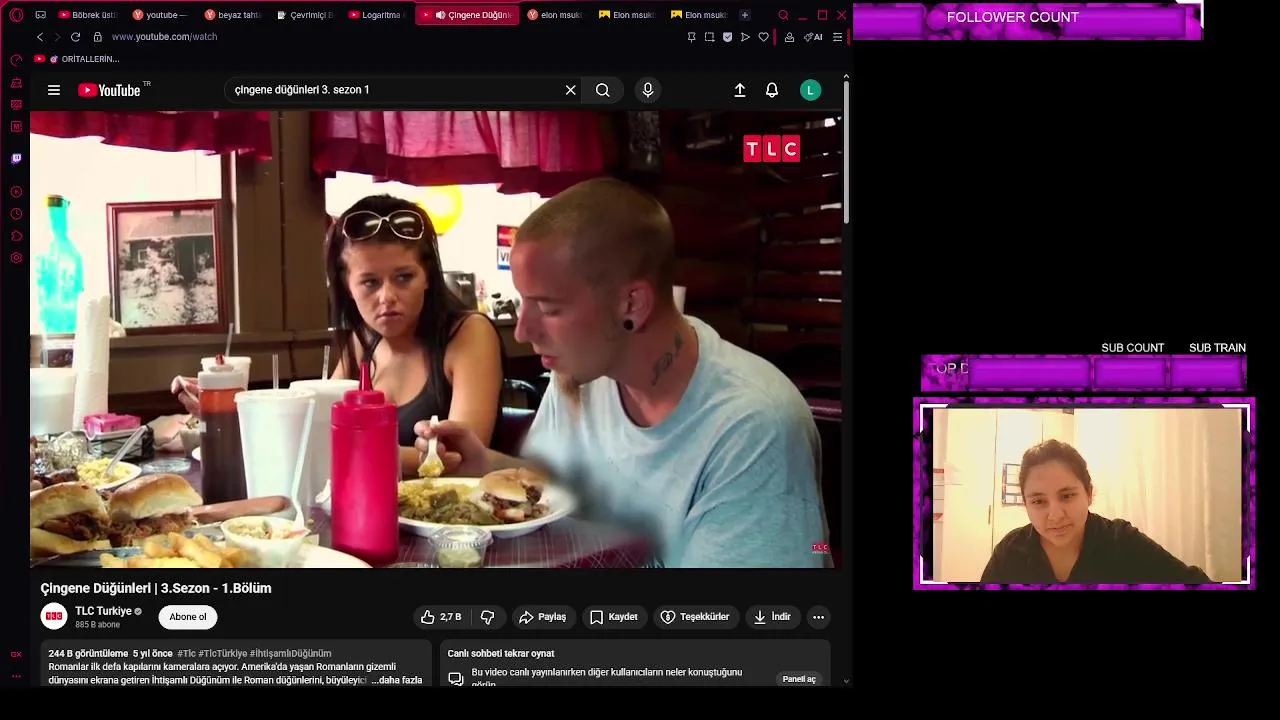The height and width of the screenshot is (720, 1280).
Task: Click the snapshot icon in the address bar
Action: point(709,37)
